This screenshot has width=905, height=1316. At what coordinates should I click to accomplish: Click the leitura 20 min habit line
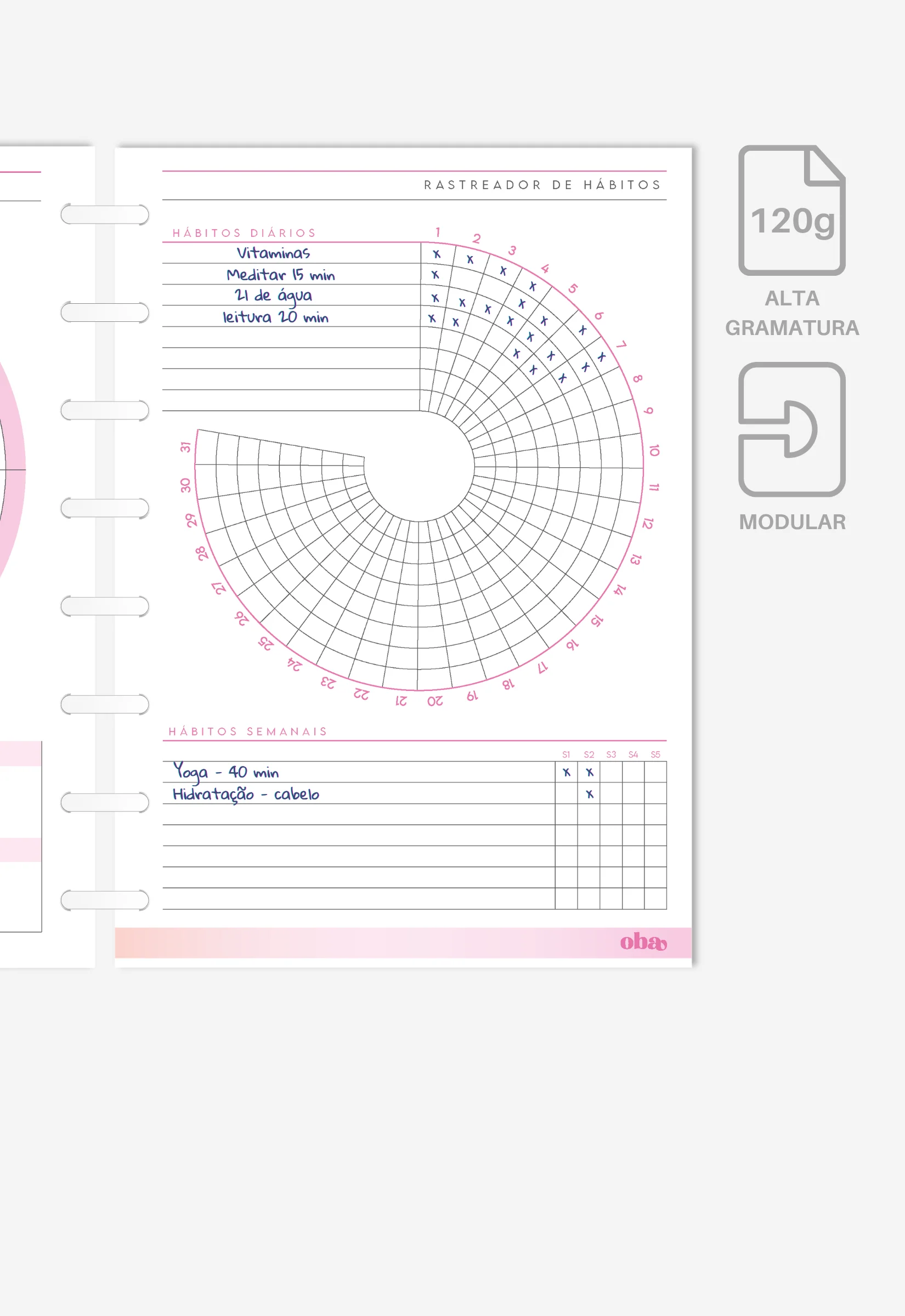pos(291,316)
